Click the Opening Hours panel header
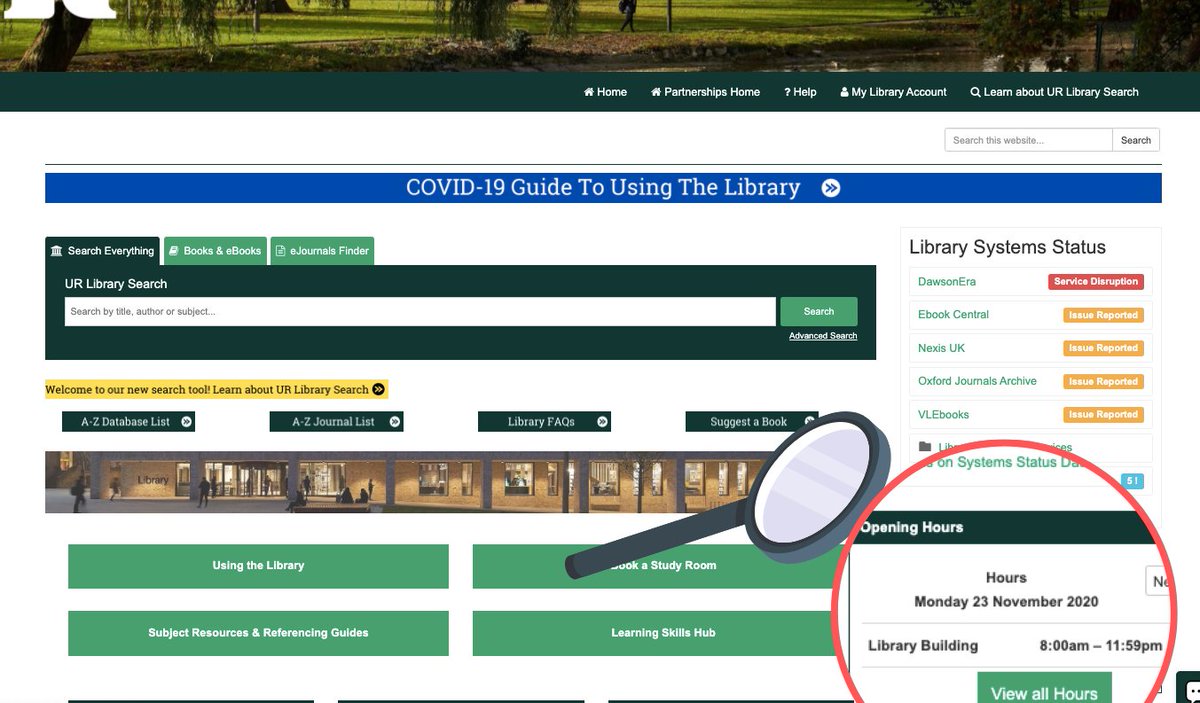The height and width of the screenshot is (703, 1200). pyautogui.click(x=1005, y=527)
